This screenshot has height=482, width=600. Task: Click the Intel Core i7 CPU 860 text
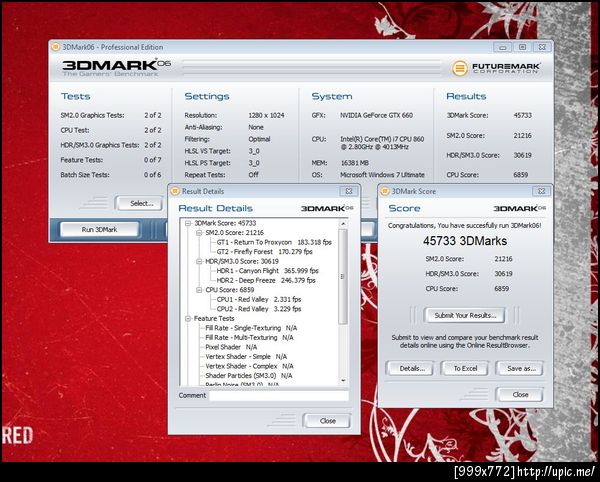[382, 143]
